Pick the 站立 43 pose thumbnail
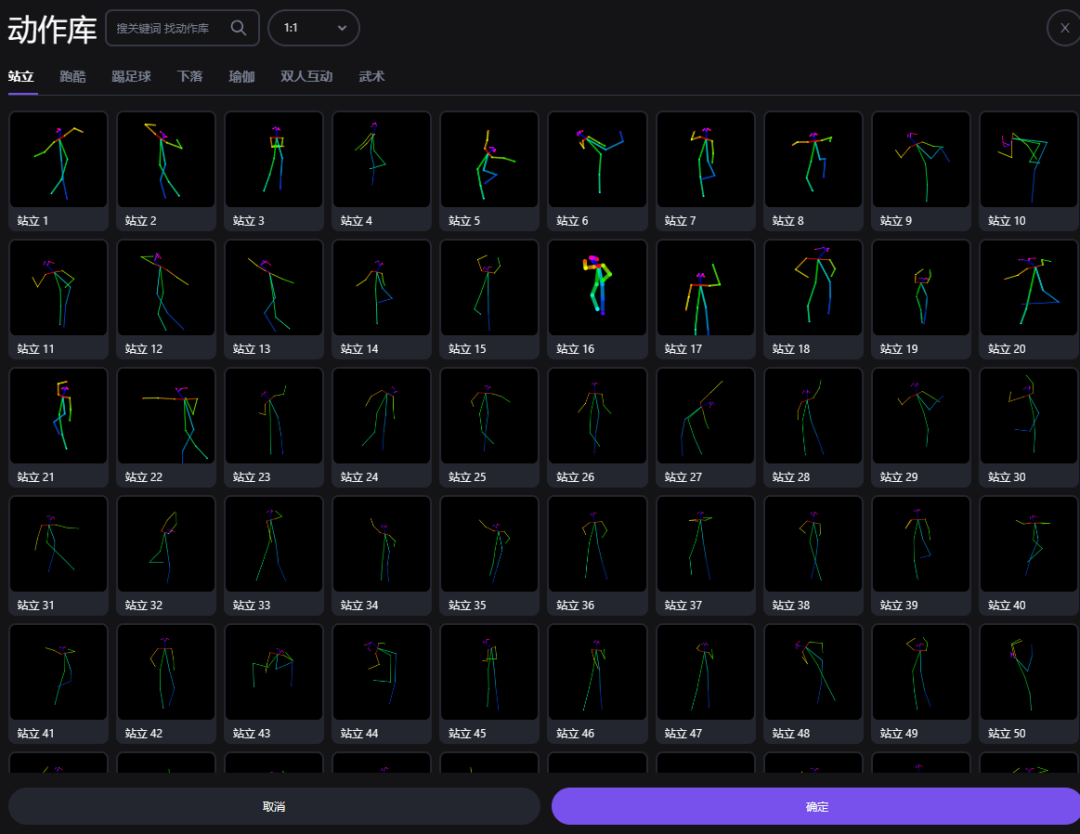This screenshot has height=834, width=1080. [274, 672]
